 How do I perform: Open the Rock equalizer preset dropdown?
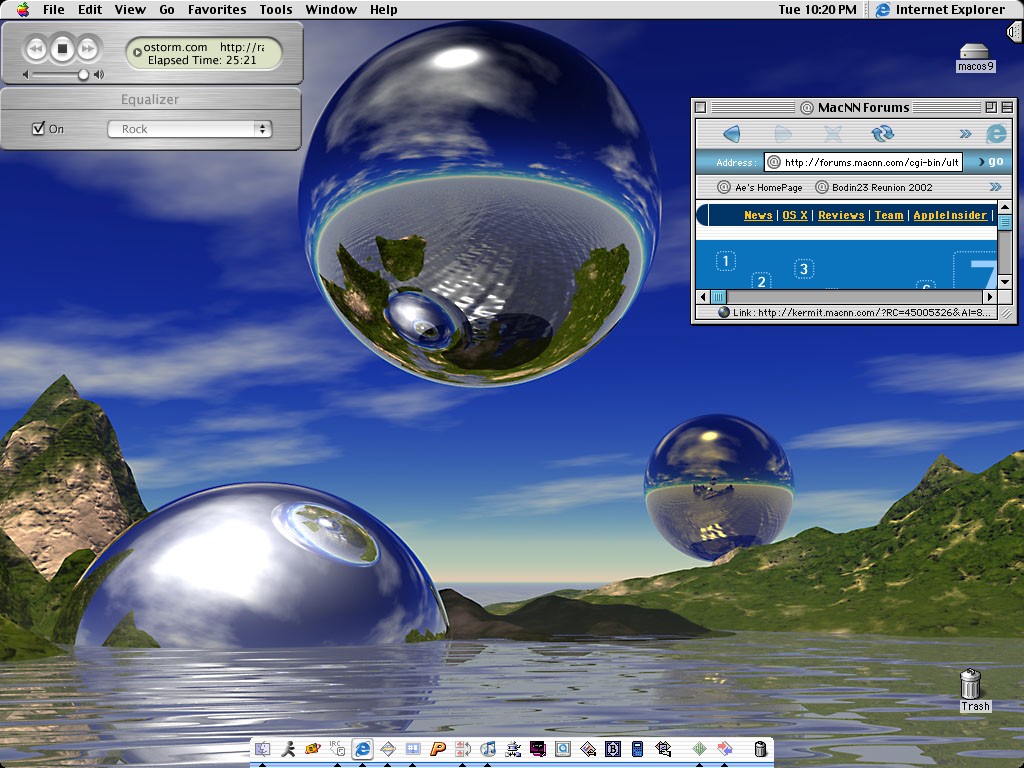190,129
